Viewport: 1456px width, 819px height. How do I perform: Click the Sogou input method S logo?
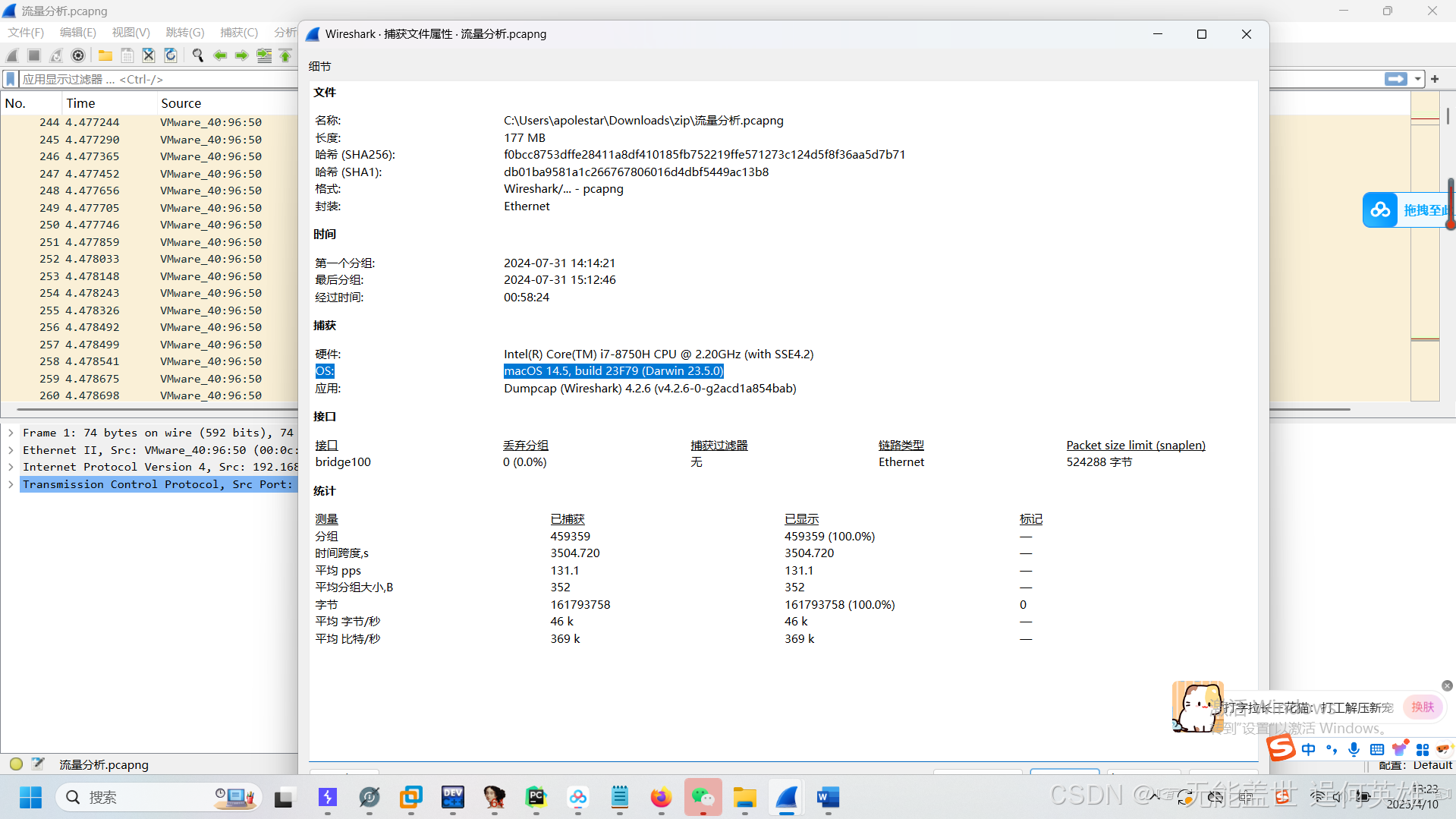pos(1281,748)
